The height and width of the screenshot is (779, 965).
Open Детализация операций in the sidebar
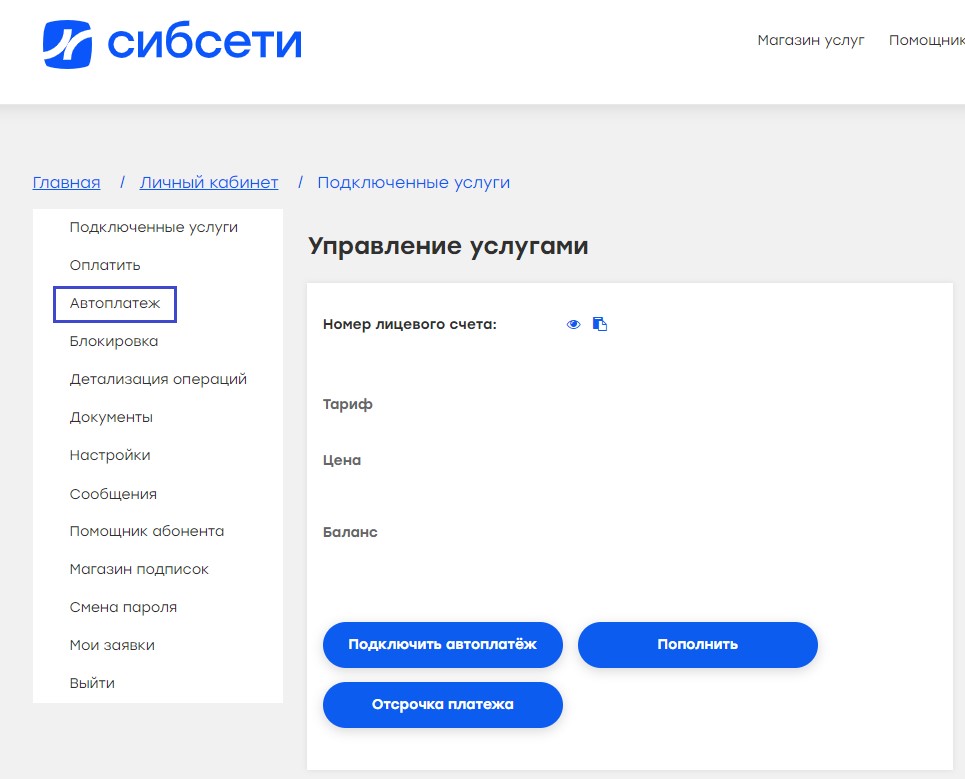[158, 379]
